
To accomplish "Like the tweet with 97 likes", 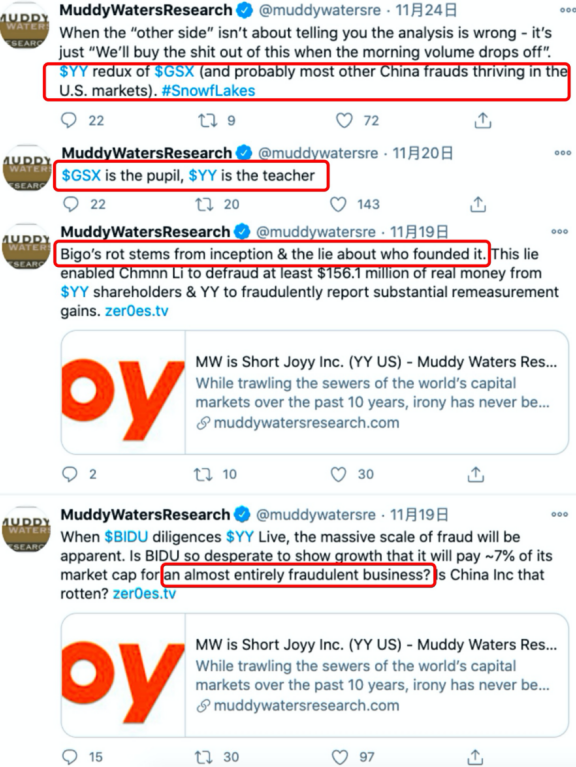I will pos(340,757).
